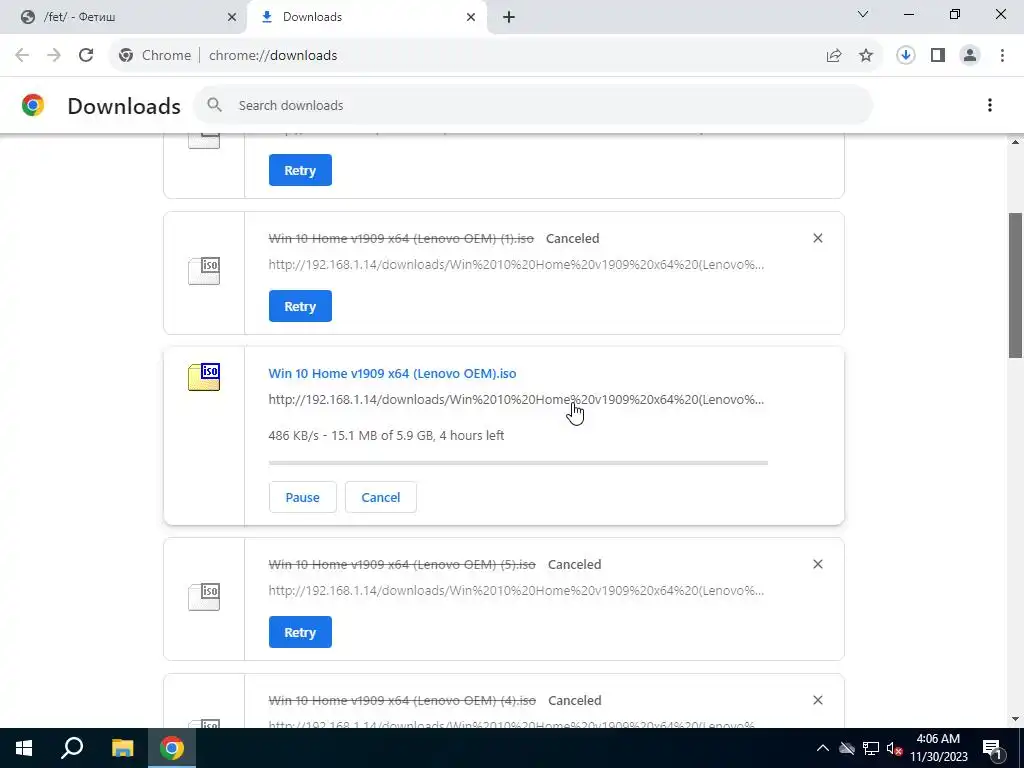Image resolution: width=1024 pixels, height=768 pixels.
Task: Click the browser back arrow
Action: point(22,56)
